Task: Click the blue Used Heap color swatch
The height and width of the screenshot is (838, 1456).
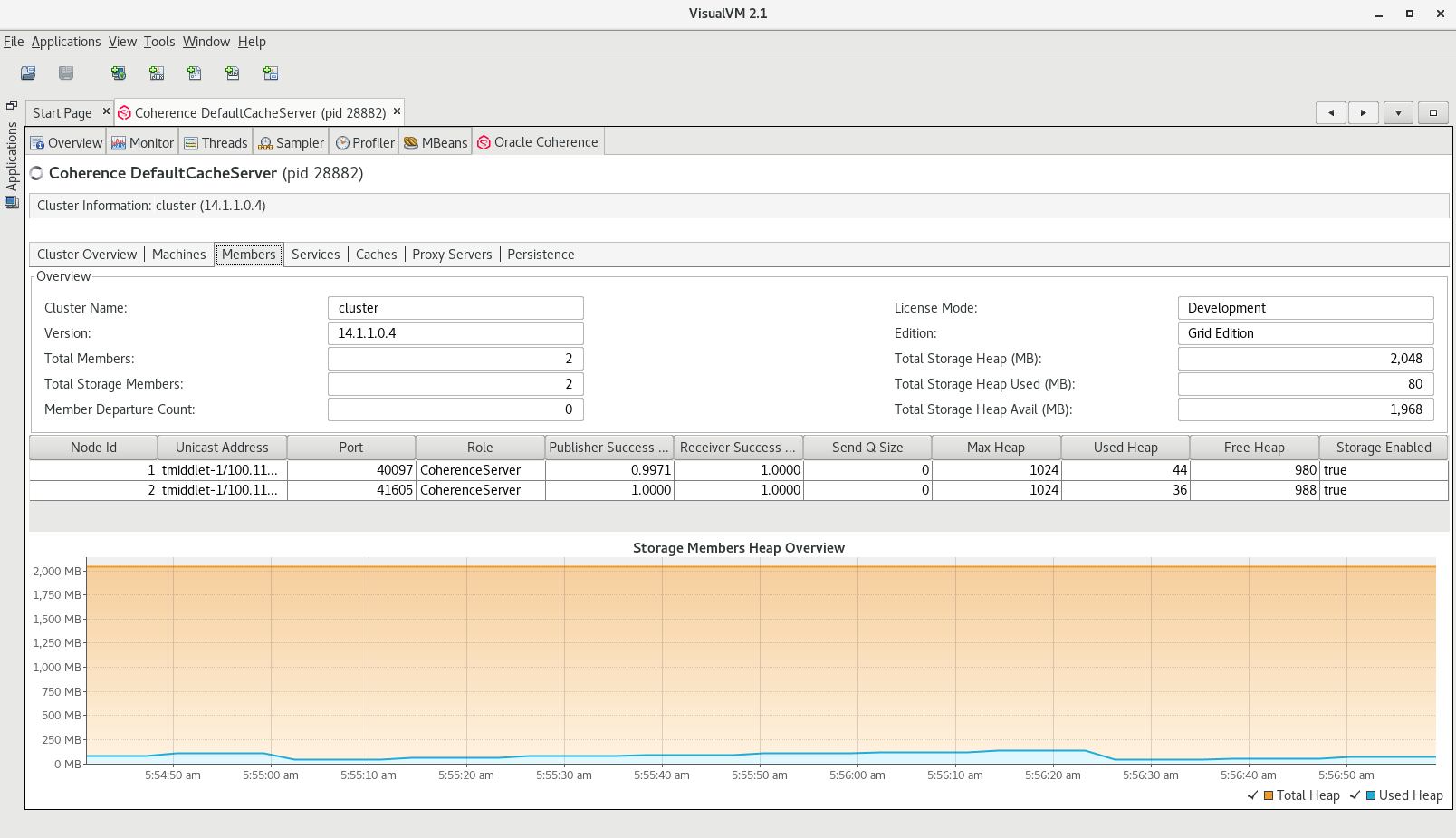Action: pos(1371,795)
